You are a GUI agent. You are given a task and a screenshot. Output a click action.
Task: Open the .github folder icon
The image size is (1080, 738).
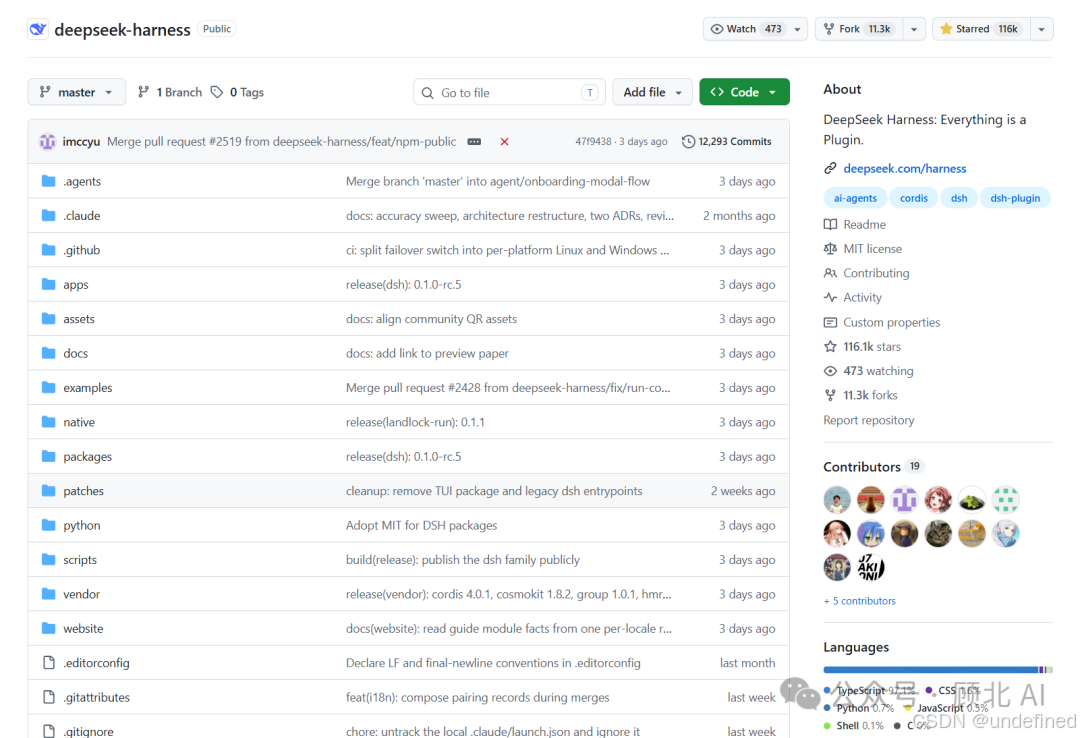pos(48,250)
